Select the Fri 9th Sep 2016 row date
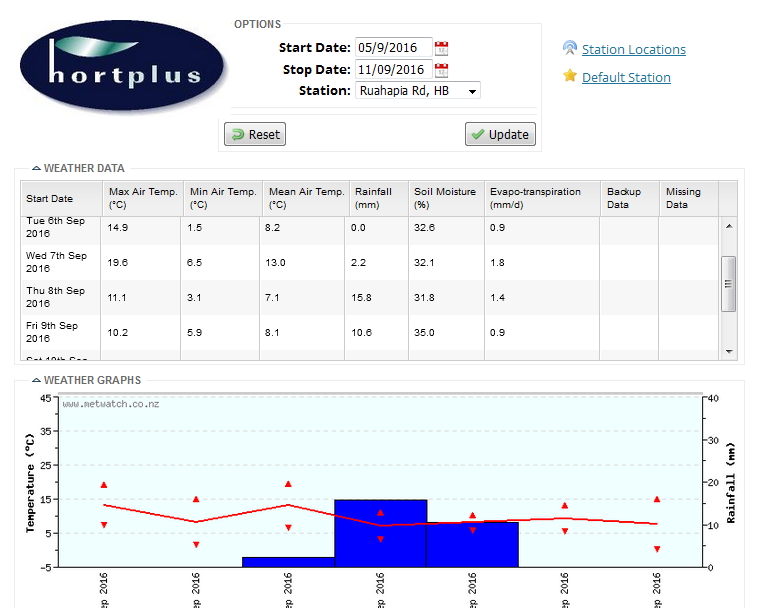 [52, 332]
